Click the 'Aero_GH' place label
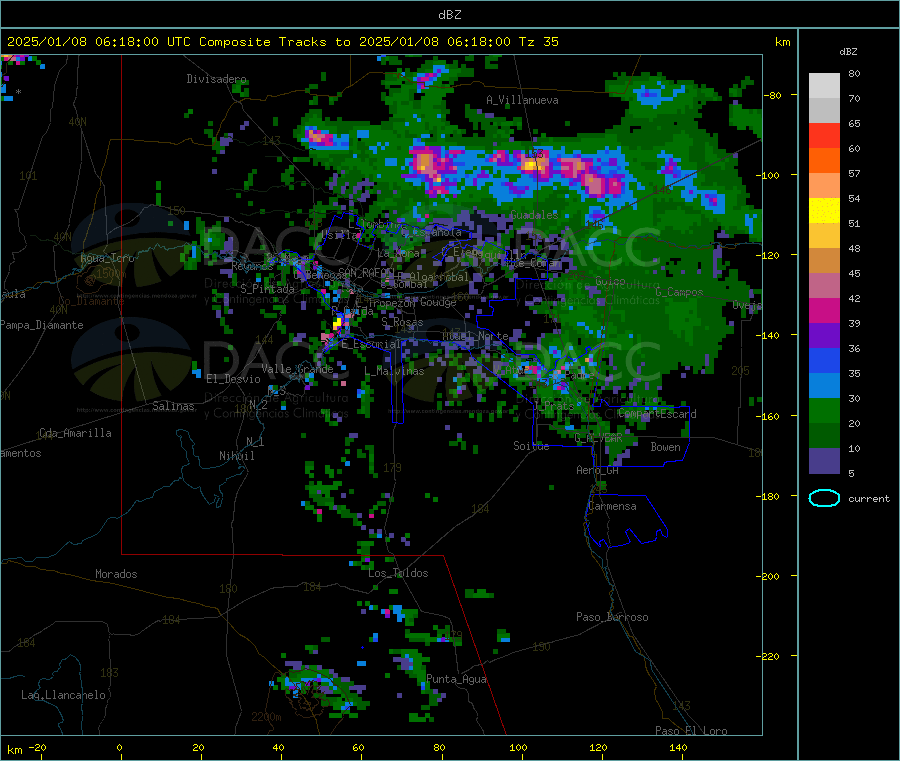This screenshot has height=761, width=900. (598, 470)
